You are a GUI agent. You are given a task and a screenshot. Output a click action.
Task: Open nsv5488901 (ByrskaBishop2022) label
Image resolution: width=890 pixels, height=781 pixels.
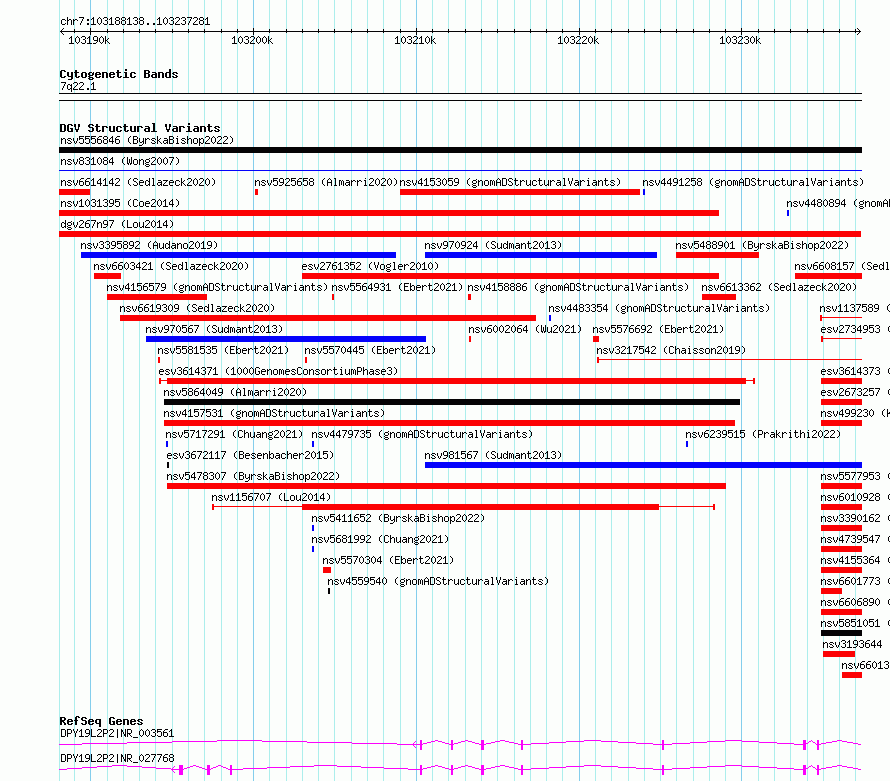click(762, 245)
